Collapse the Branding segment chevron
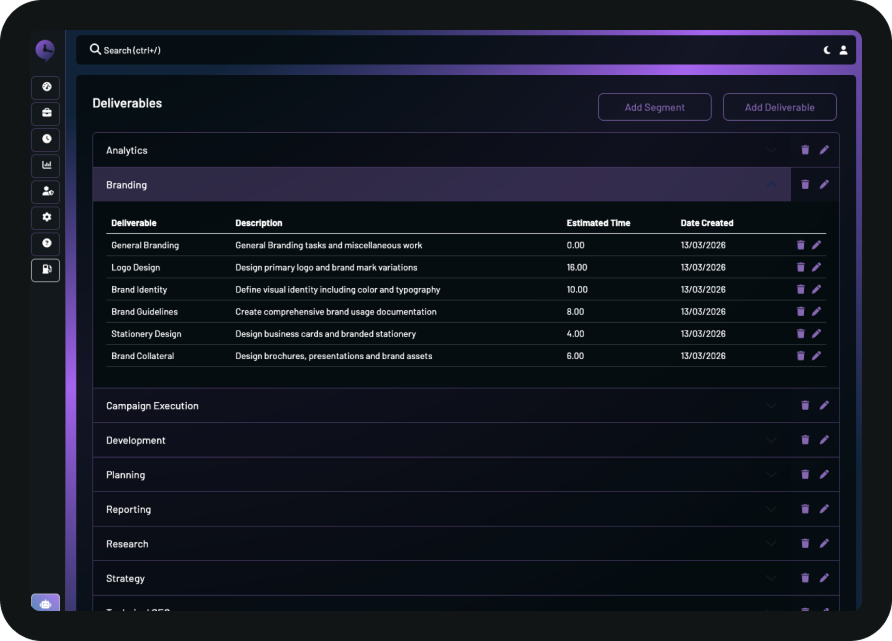The height and width of the screenshot is (641, 892). pos(771,185)
